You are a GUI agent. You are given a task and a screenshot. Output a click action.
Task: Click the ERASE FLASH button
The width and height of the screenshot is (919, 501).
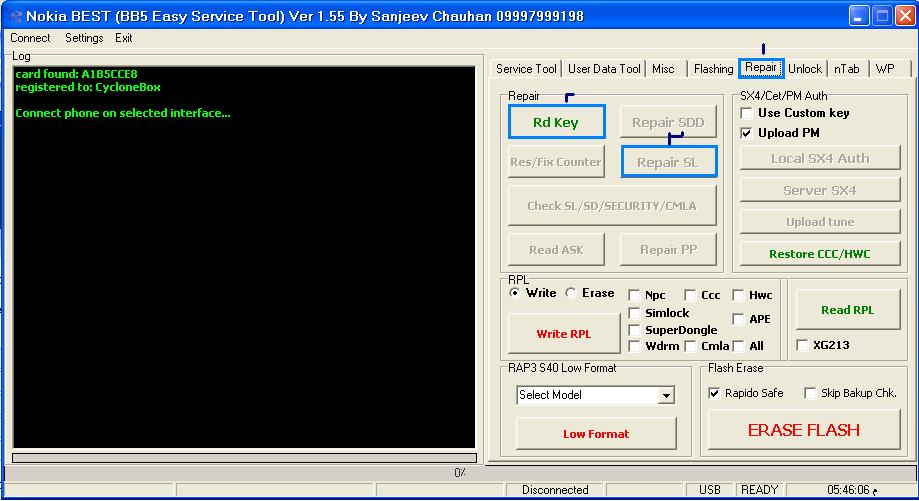pyautogui.click(x=804, y=430)
